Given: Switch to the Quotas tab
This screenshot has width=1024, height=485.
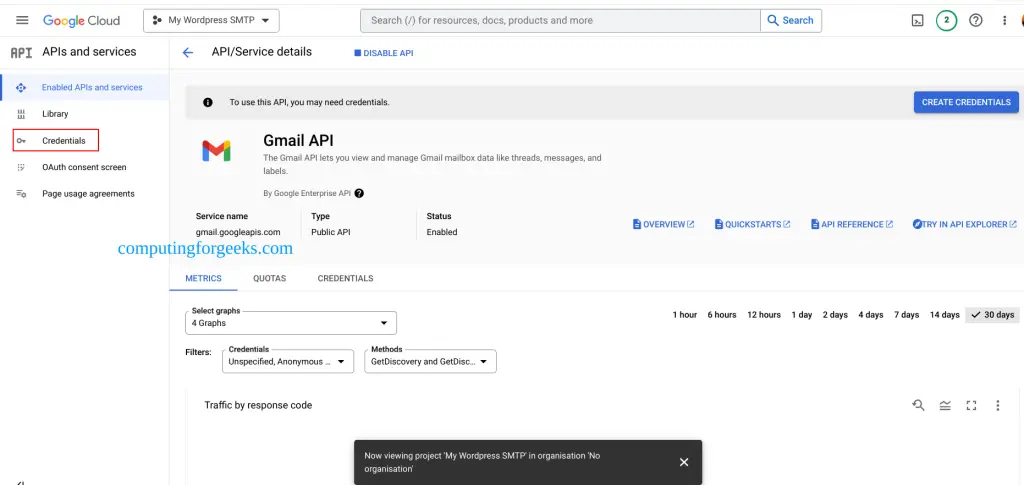Looking at the screenshot, I should (x=270, y=278).
